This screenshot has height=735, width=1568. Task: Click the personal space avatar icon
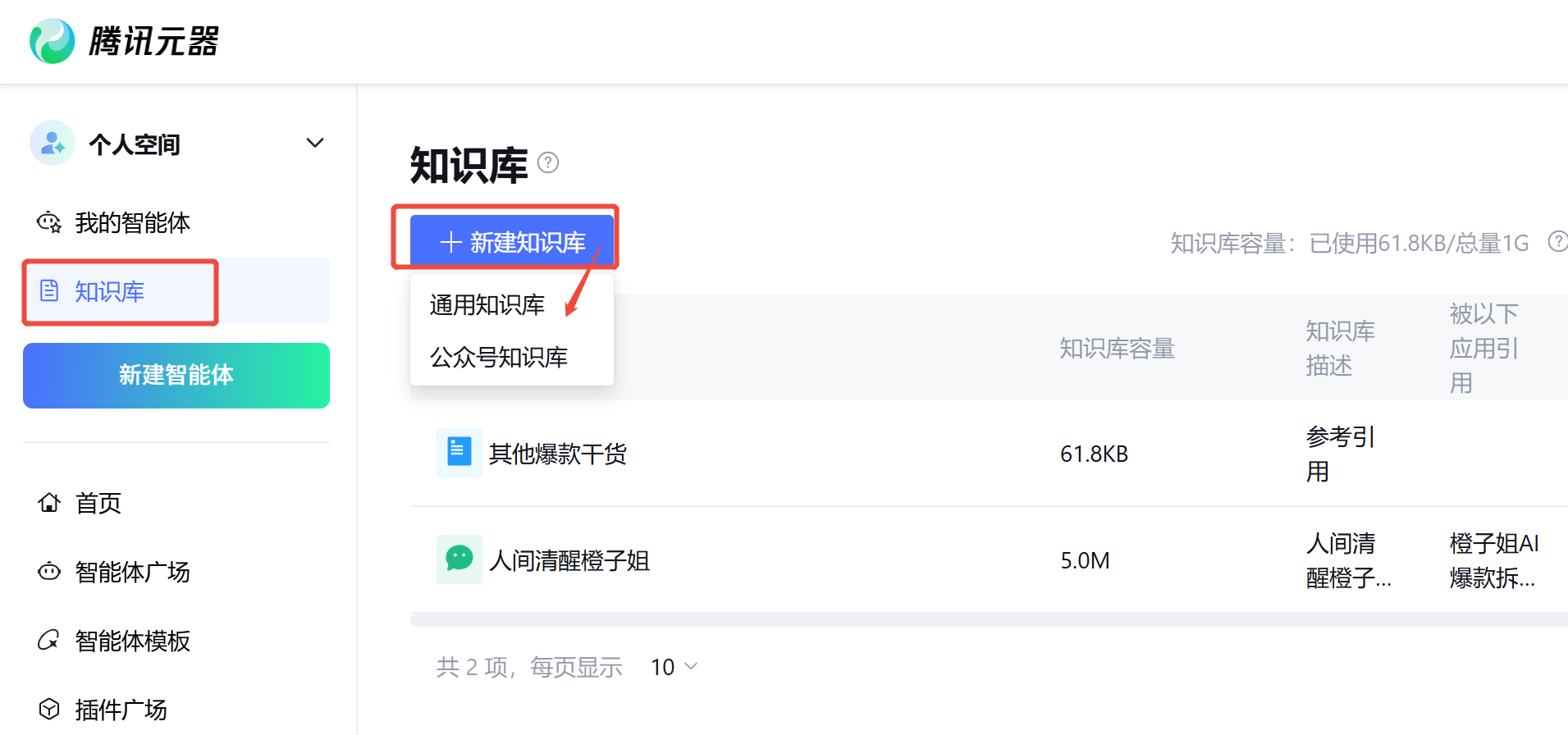(x=53, y=144)
